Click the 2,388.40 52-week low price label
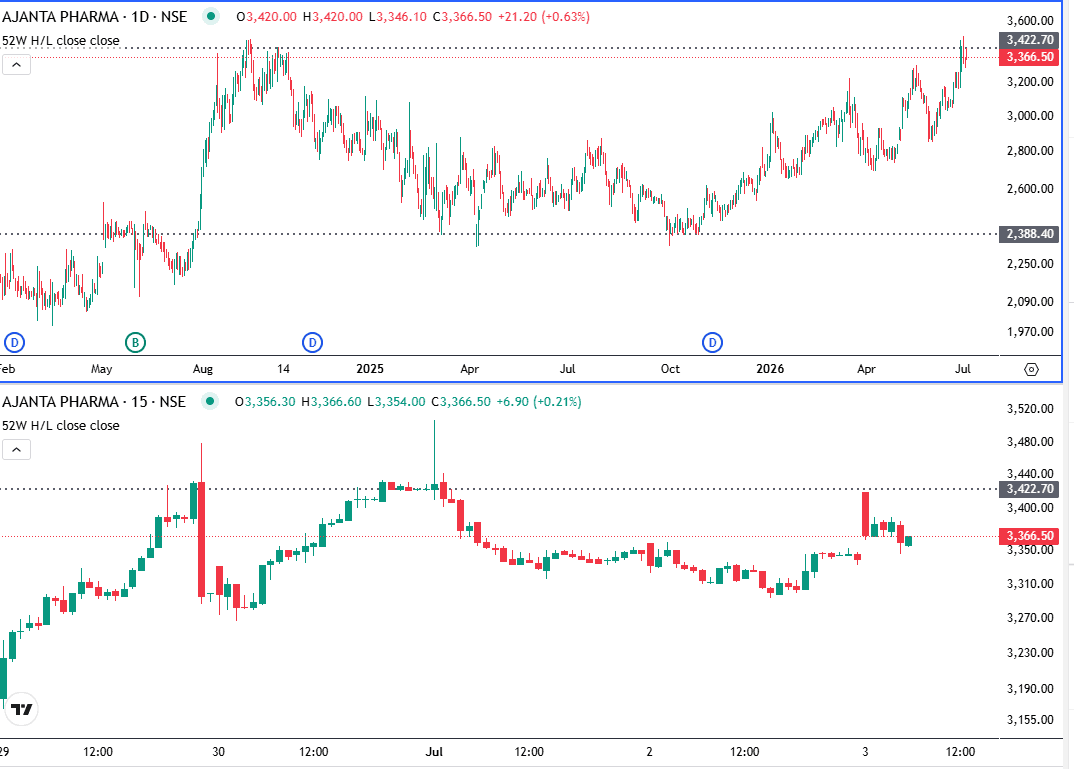Image resolution: width=1074 pixels, height=769 pixels. pyautogui.click(x=1029, y=234)
